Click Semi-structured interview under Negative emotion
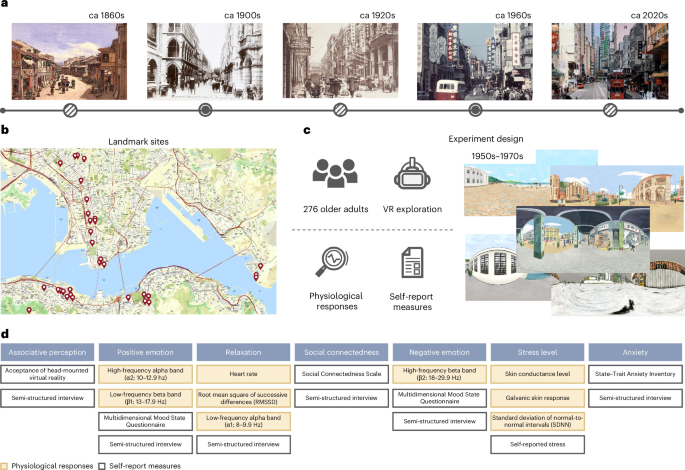685x470 pixels. pos(439,421)
